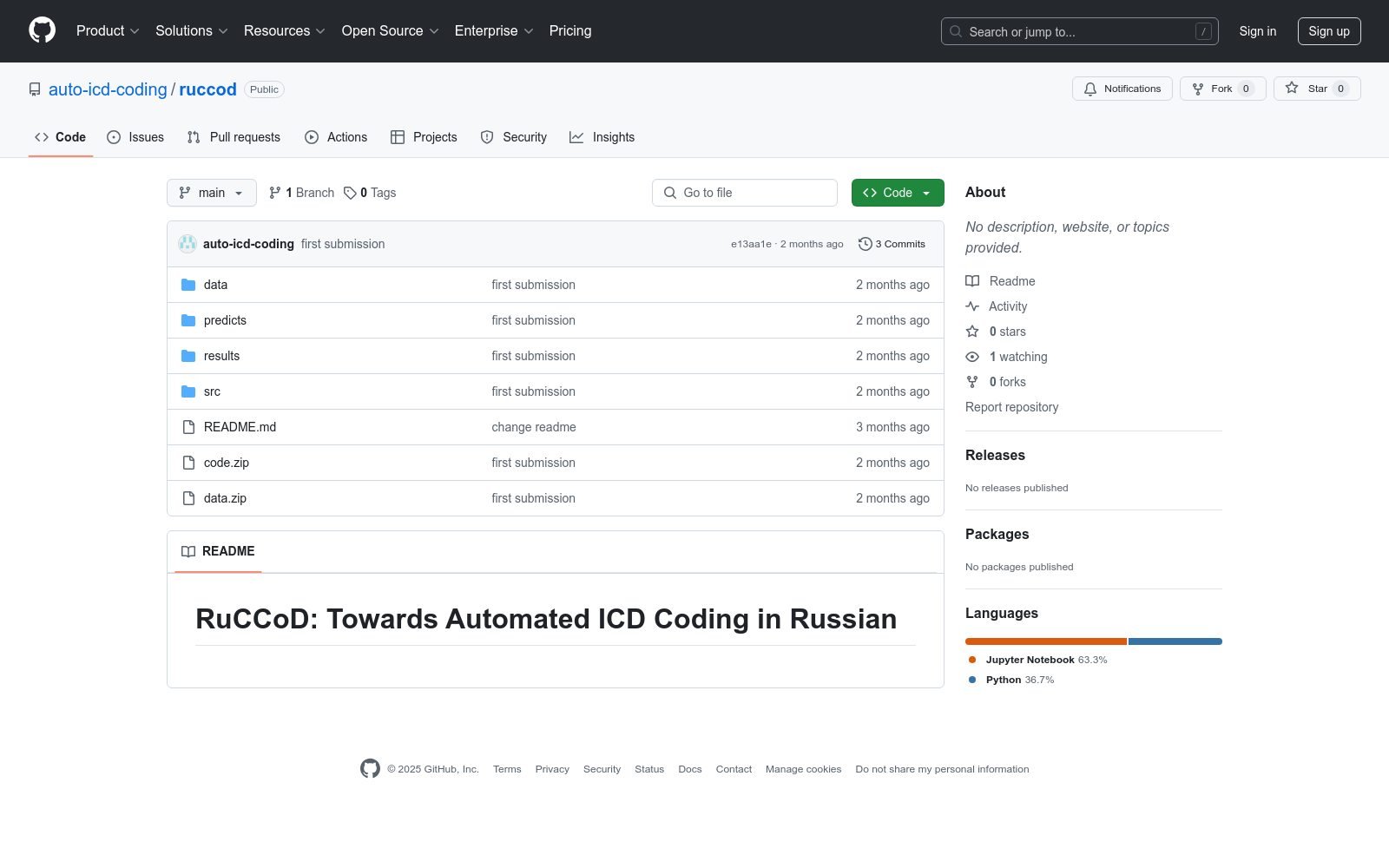Open the auto-icd-coding owner link

tap(108, 89)
